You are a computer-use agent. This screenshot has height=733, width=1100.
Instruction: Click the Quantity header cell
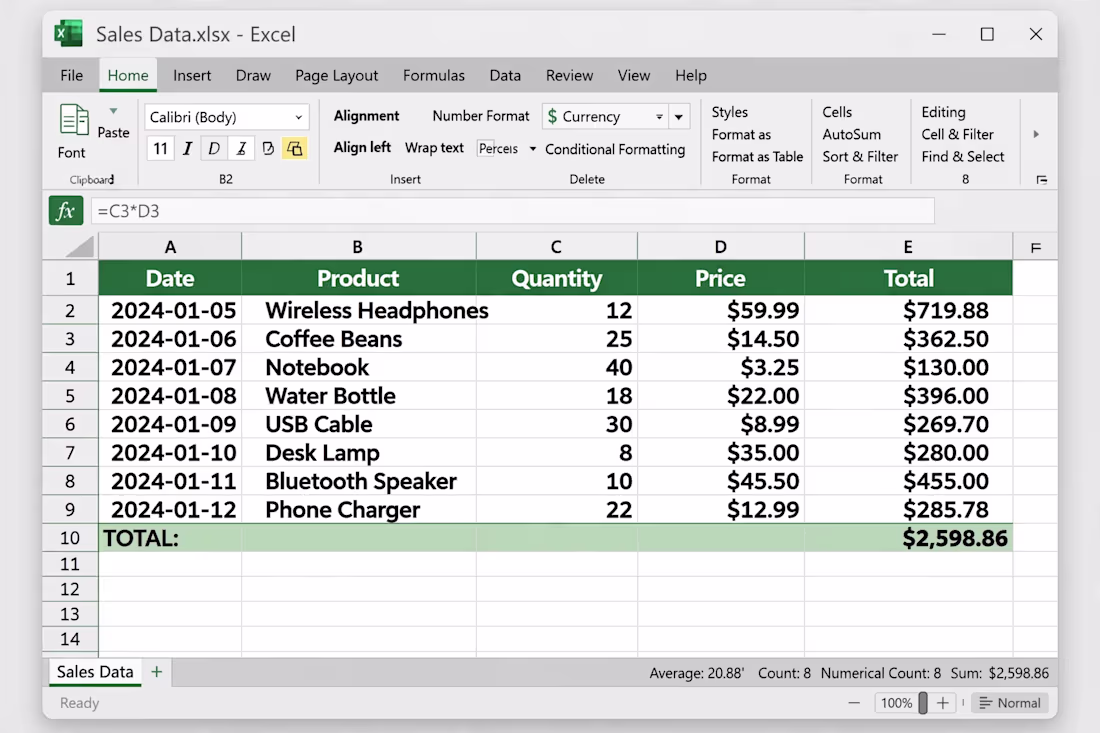556,278
